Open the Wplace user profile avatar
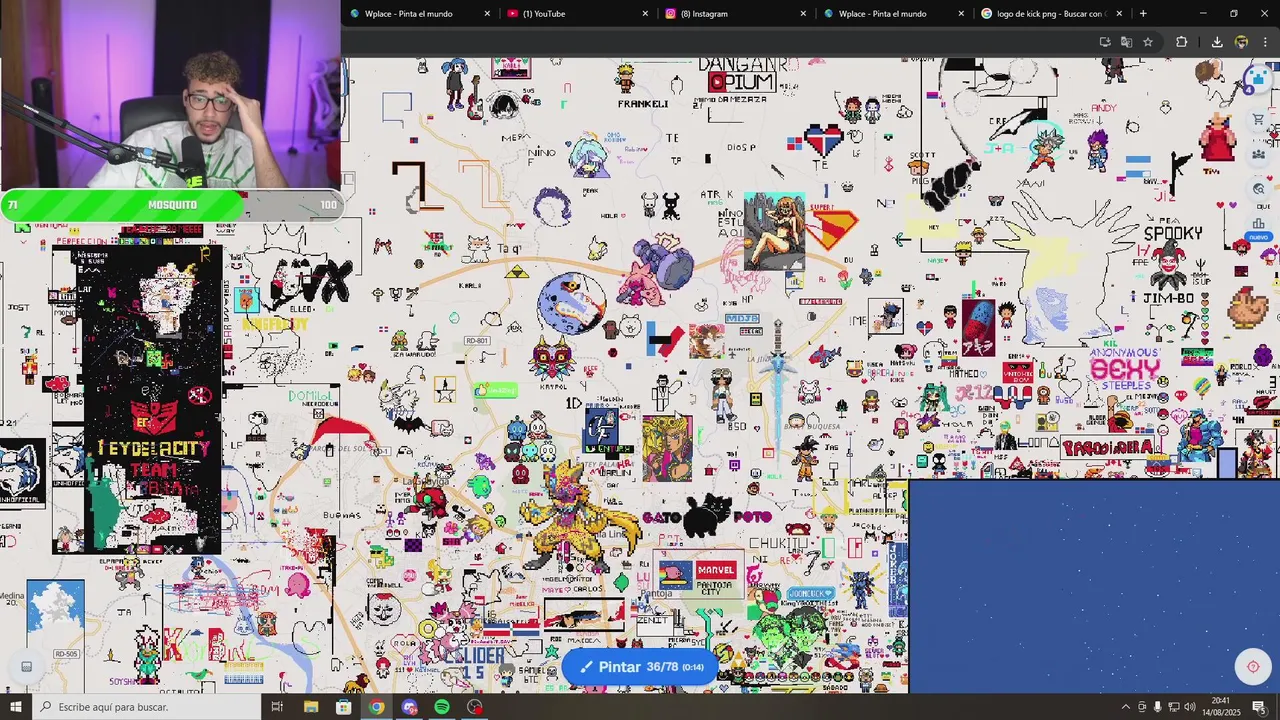1280x720 pixels. [x=1258, y=79]
